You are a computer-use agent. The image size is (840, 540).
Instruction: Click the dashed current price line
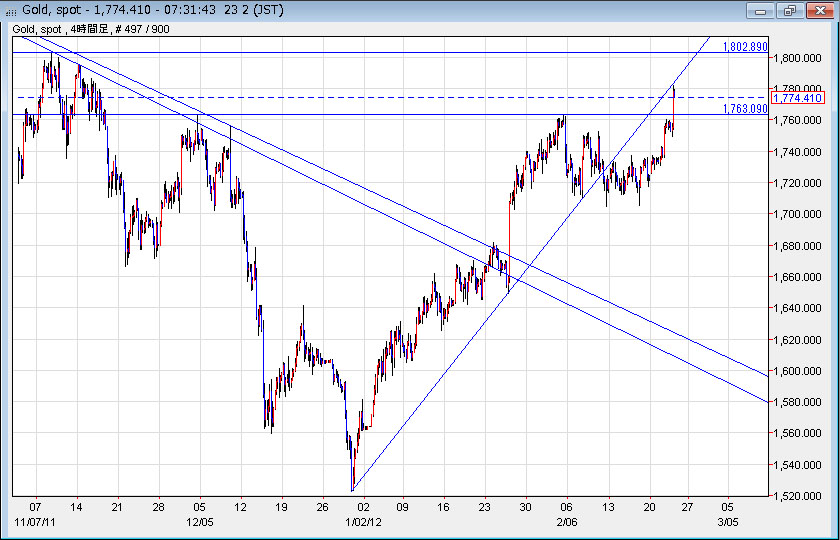pos(400,97)
